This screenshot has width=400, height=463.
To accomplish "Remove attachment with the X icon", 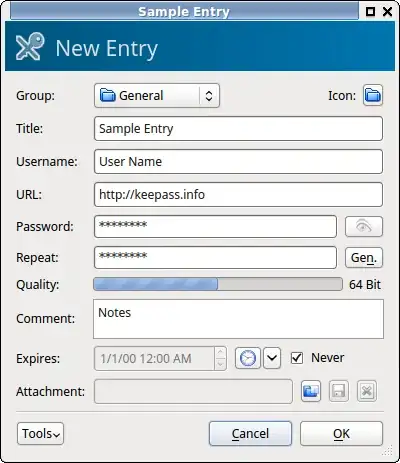I will pyautogui.click(x=367, y=391).
